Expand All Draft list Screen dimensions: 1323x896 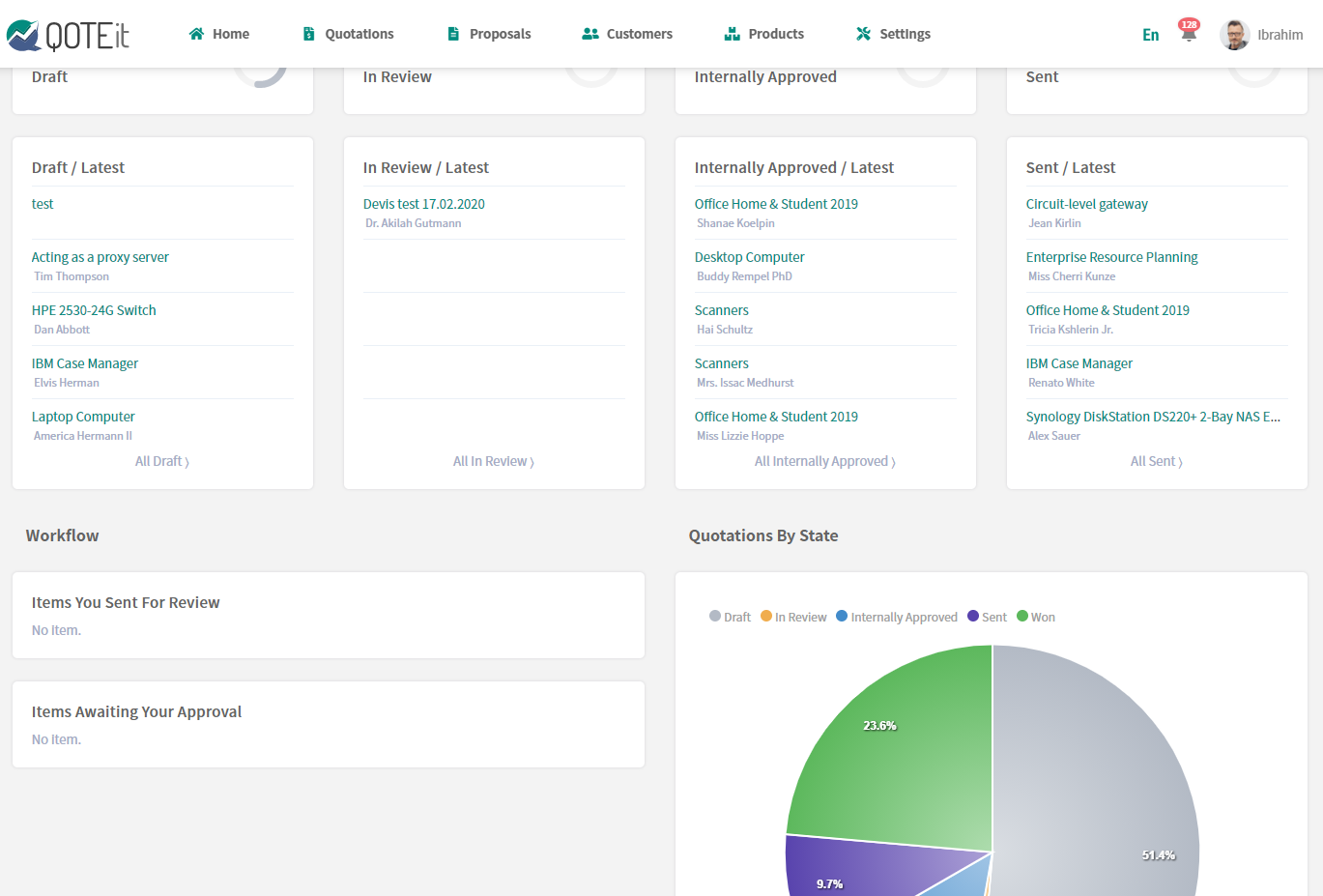pos(161,462)
